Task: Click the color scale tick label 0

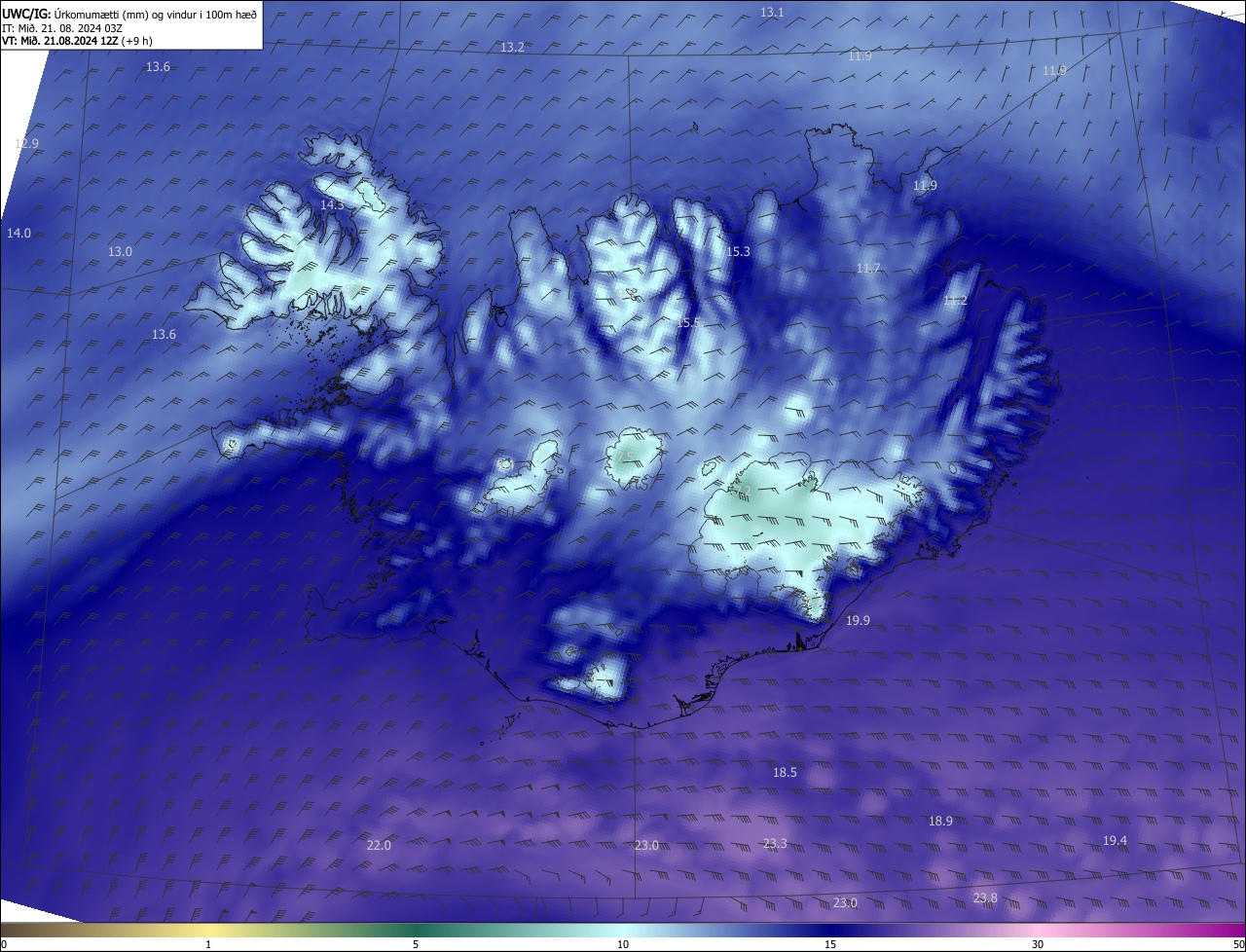Action: [x=4, y=944]
